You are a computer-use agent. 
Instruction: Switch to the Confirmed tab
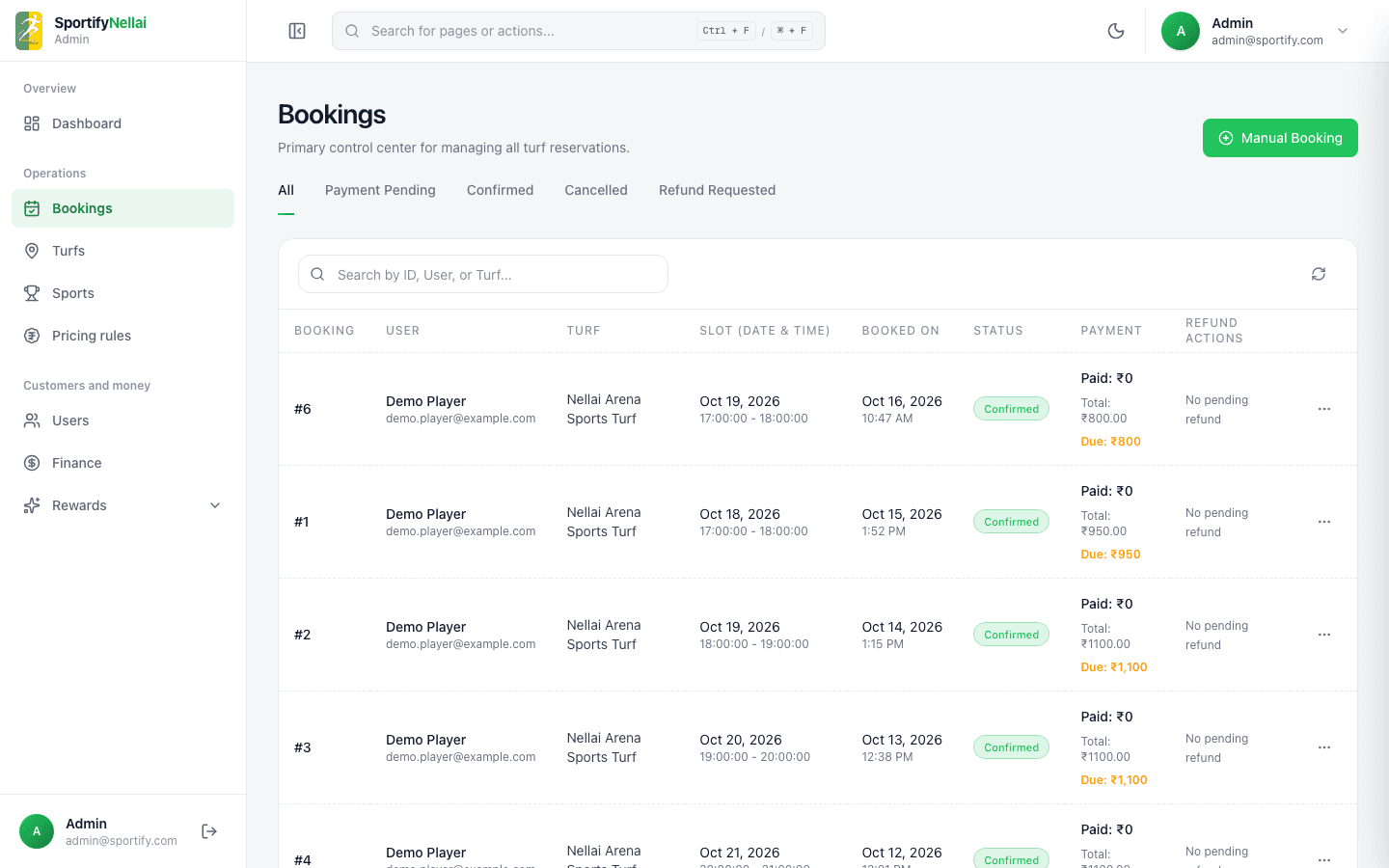coord(500,190)
